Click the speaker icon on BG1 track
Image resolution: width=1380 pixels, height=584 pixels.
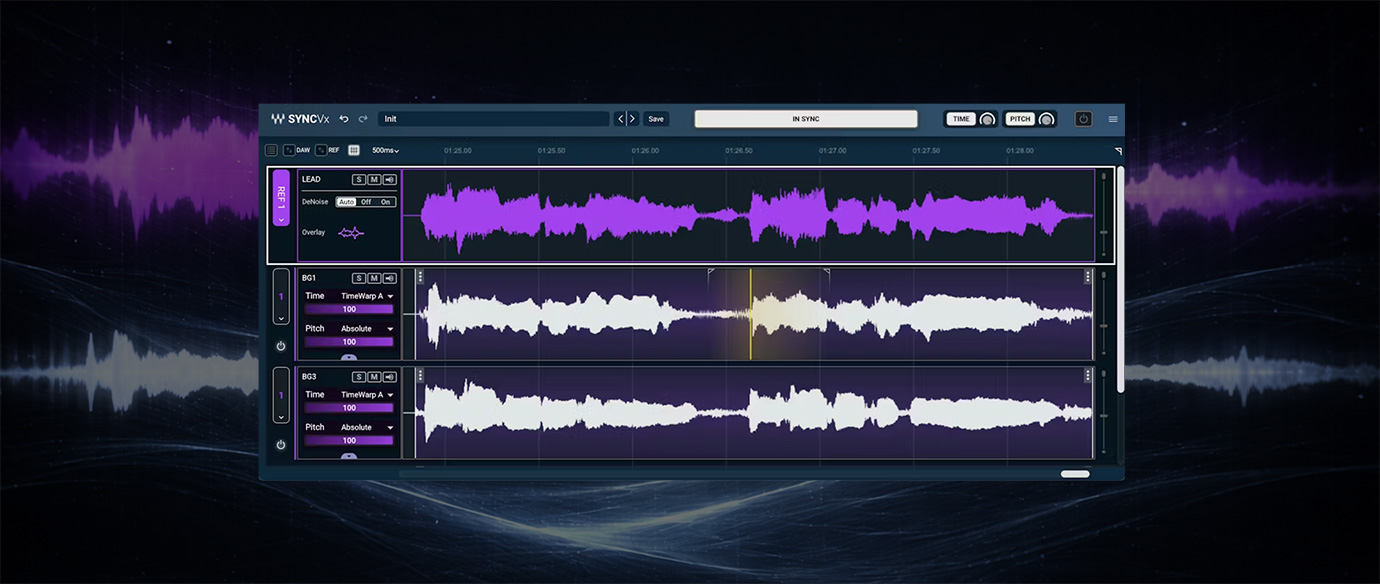[389, 278]
